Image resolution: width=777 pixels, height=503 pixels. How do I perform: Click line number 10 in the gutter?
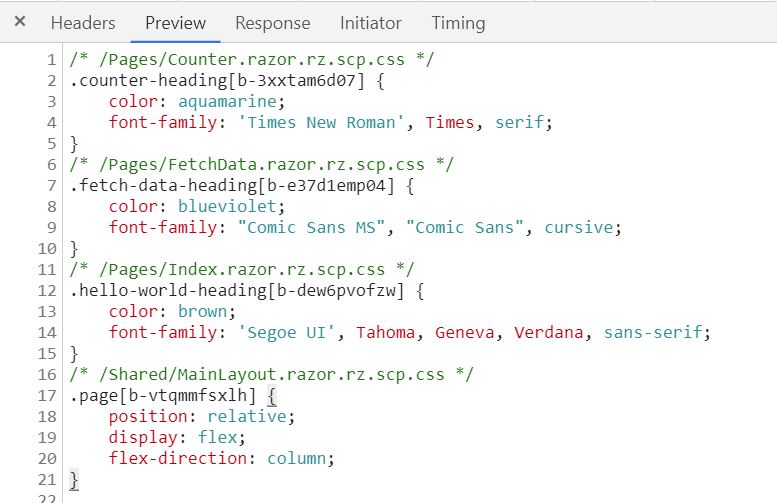coord(47,249)
